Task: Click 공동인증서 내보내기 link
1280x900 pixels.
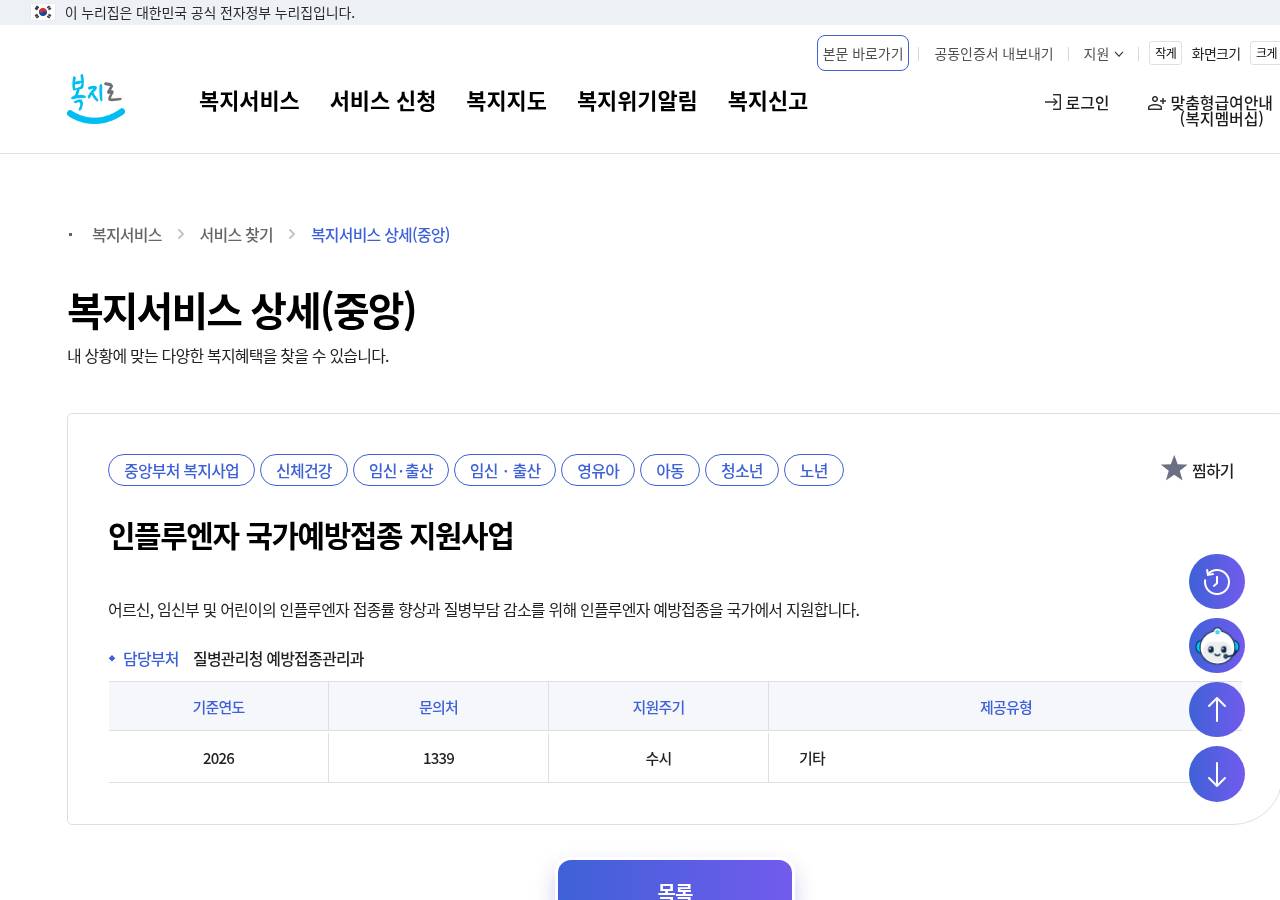Action: (x=994, y=54)
